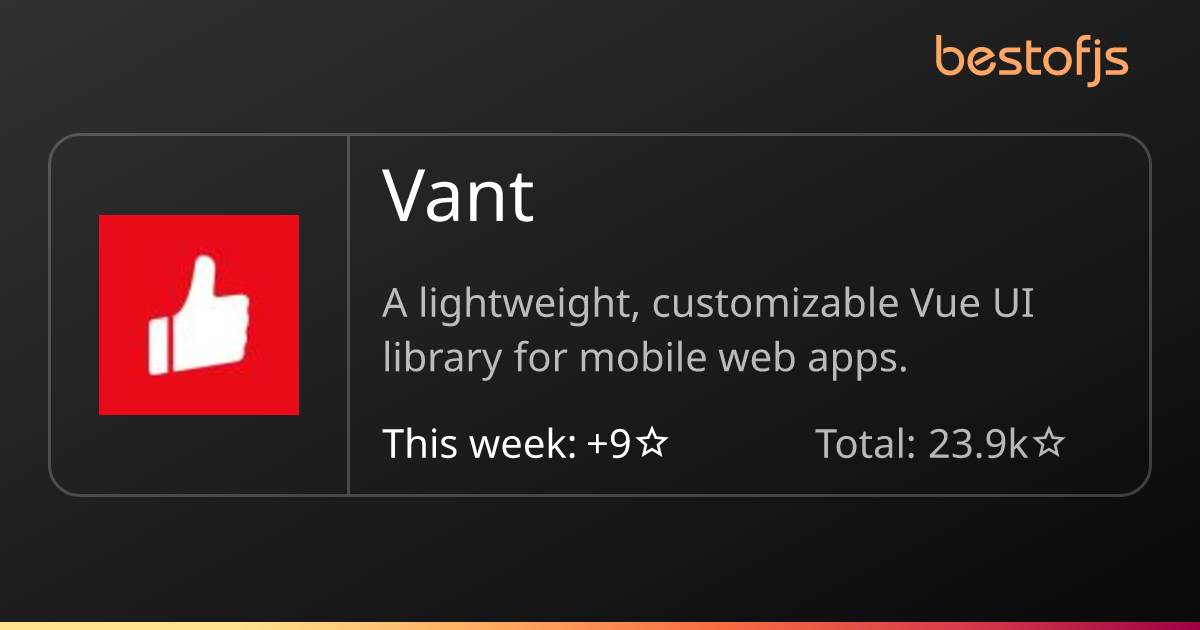This screenshot has width=1200, height=630.
Task: Click 'Vue UI' in the description
Action: 971,304
